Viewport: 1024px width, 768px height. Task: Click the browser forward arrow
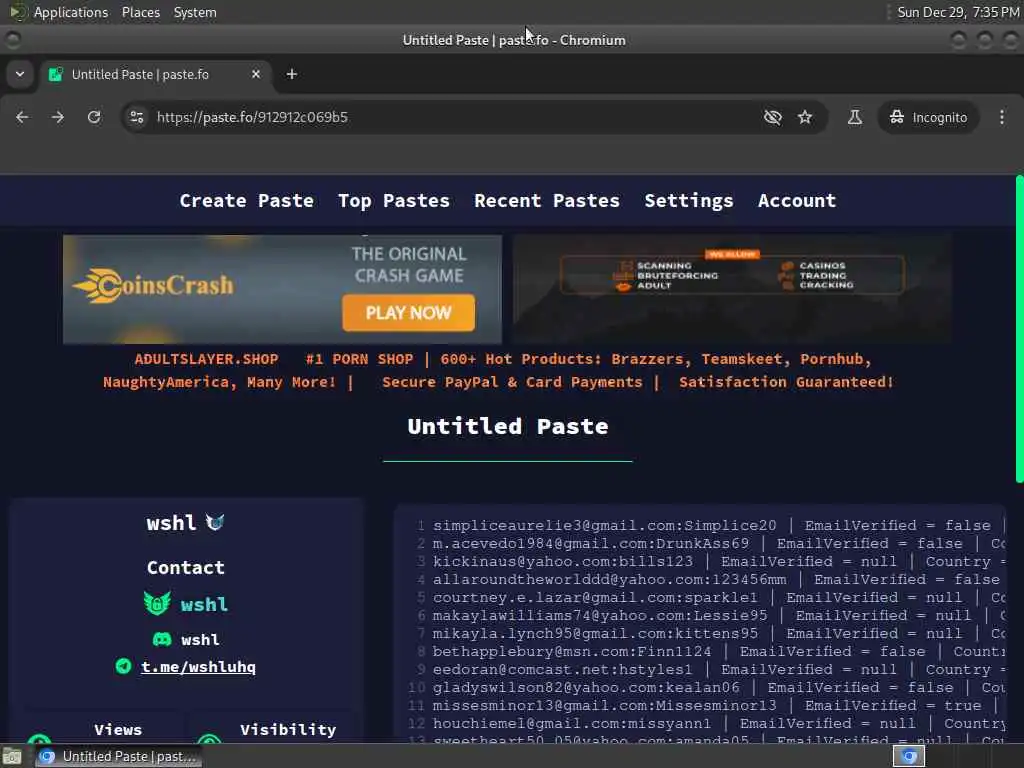coord(58,117)
